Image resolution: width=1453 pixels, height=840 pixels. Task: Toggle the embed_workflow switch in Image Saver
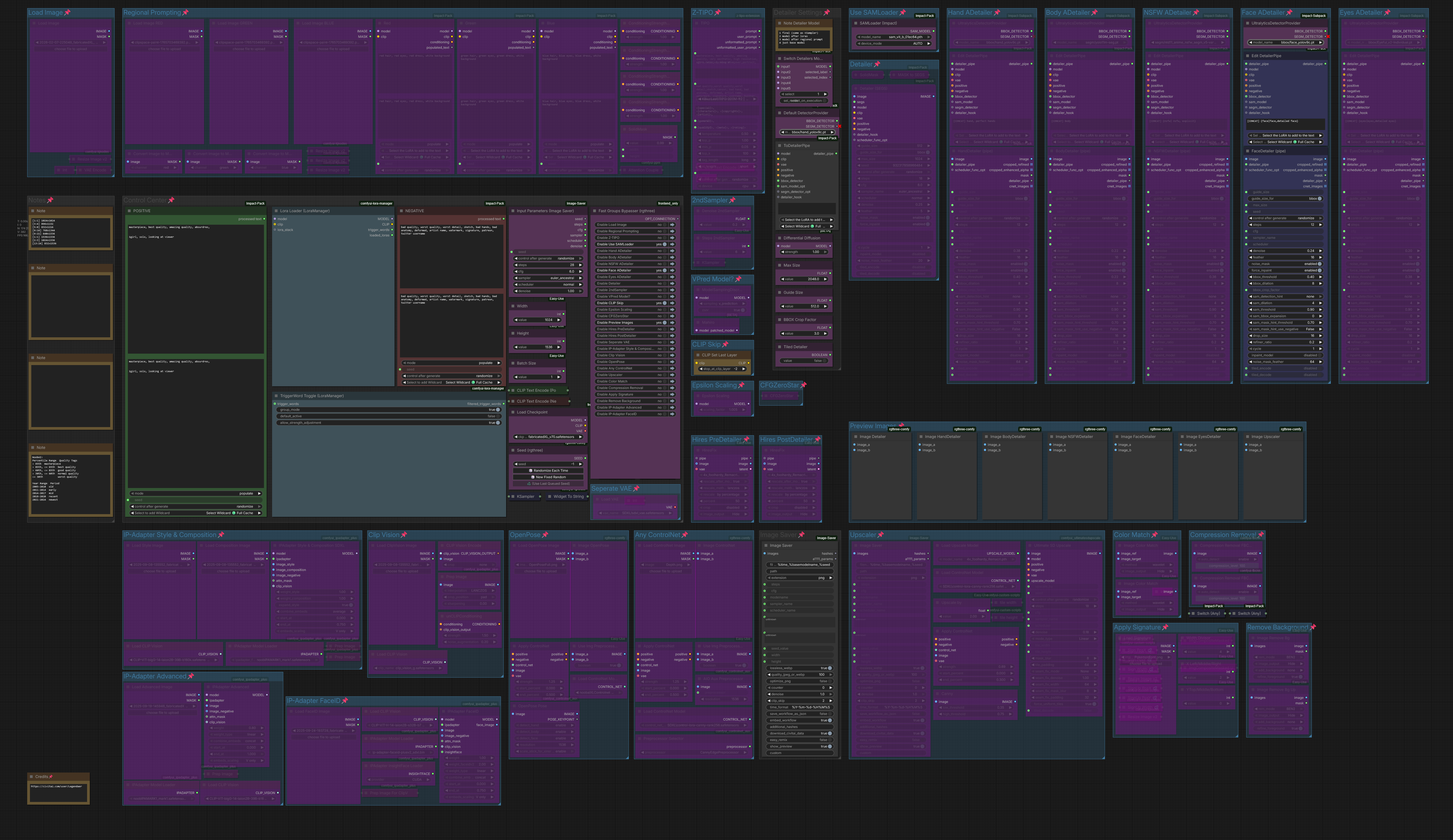click(x=829, y=720)
